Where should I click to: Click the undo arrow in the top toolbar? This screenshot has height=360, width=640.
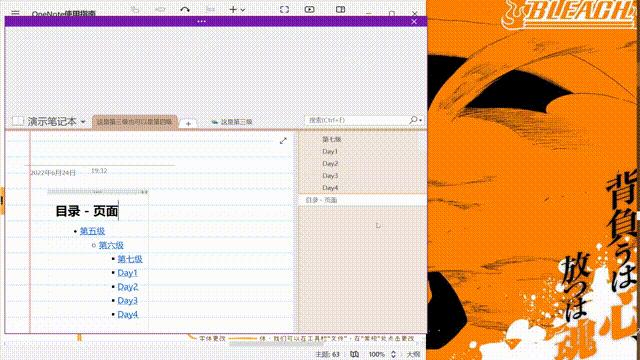coord(185,9)
